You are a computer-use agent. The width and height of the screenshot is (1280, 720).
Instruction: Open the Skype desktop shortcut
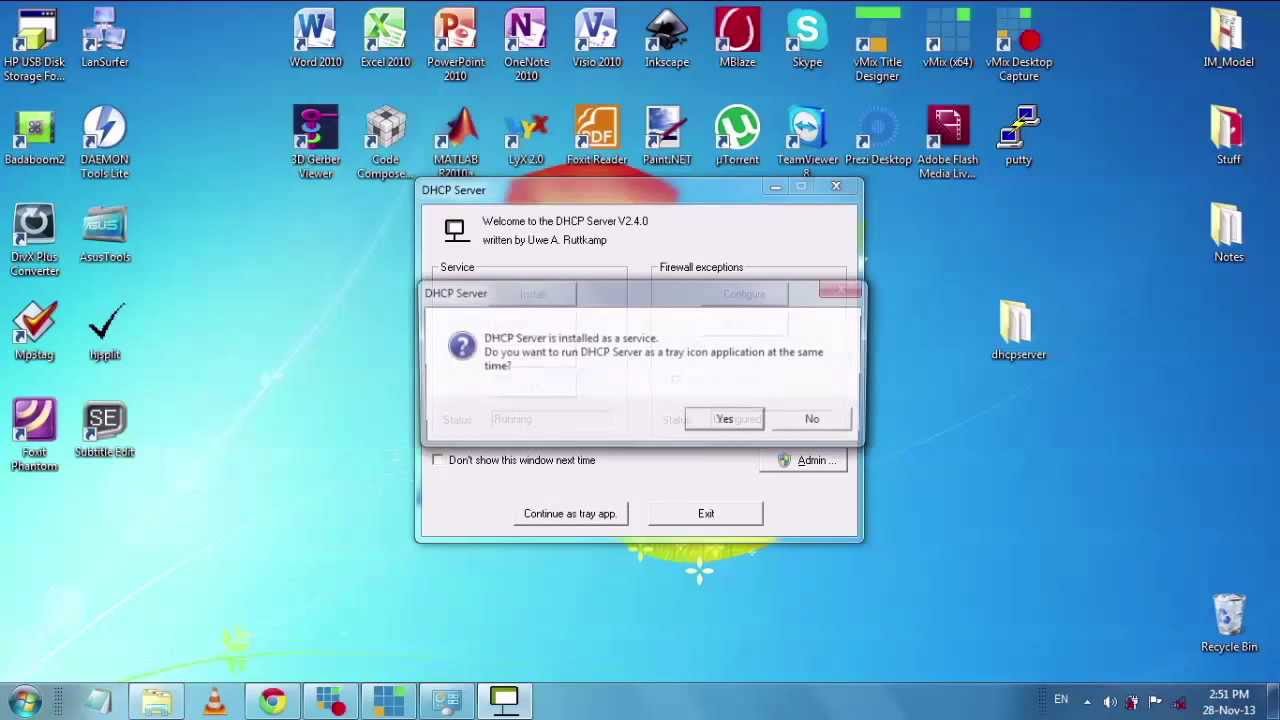coord(807,38)
